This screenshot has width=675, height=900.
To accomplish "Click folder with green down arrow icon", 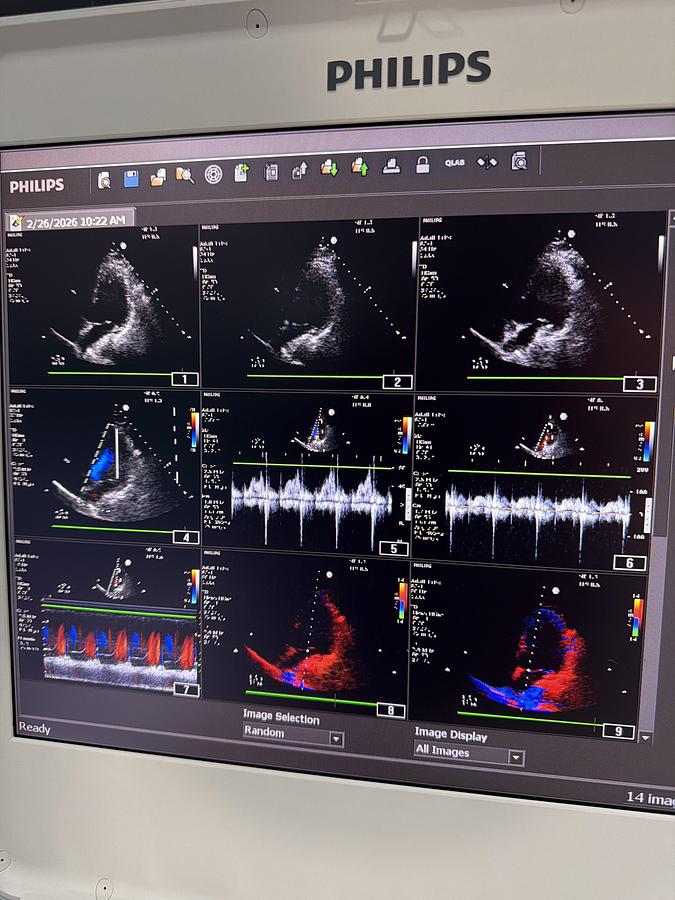I will 329,168.
